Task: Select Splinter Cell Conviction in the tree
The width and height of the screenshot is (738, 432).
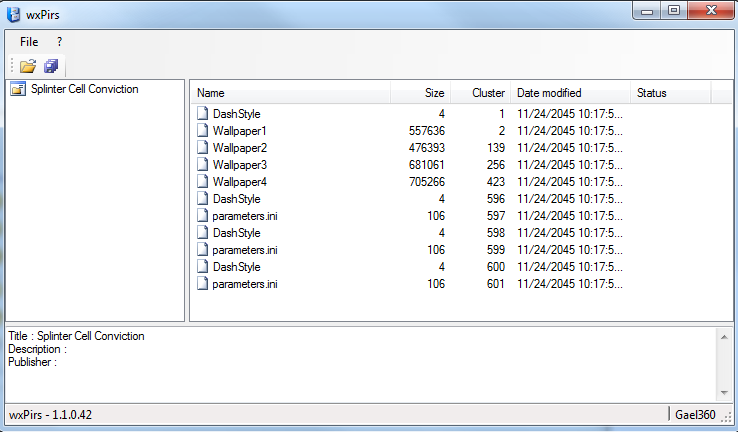Action: [x=85, y=89]
